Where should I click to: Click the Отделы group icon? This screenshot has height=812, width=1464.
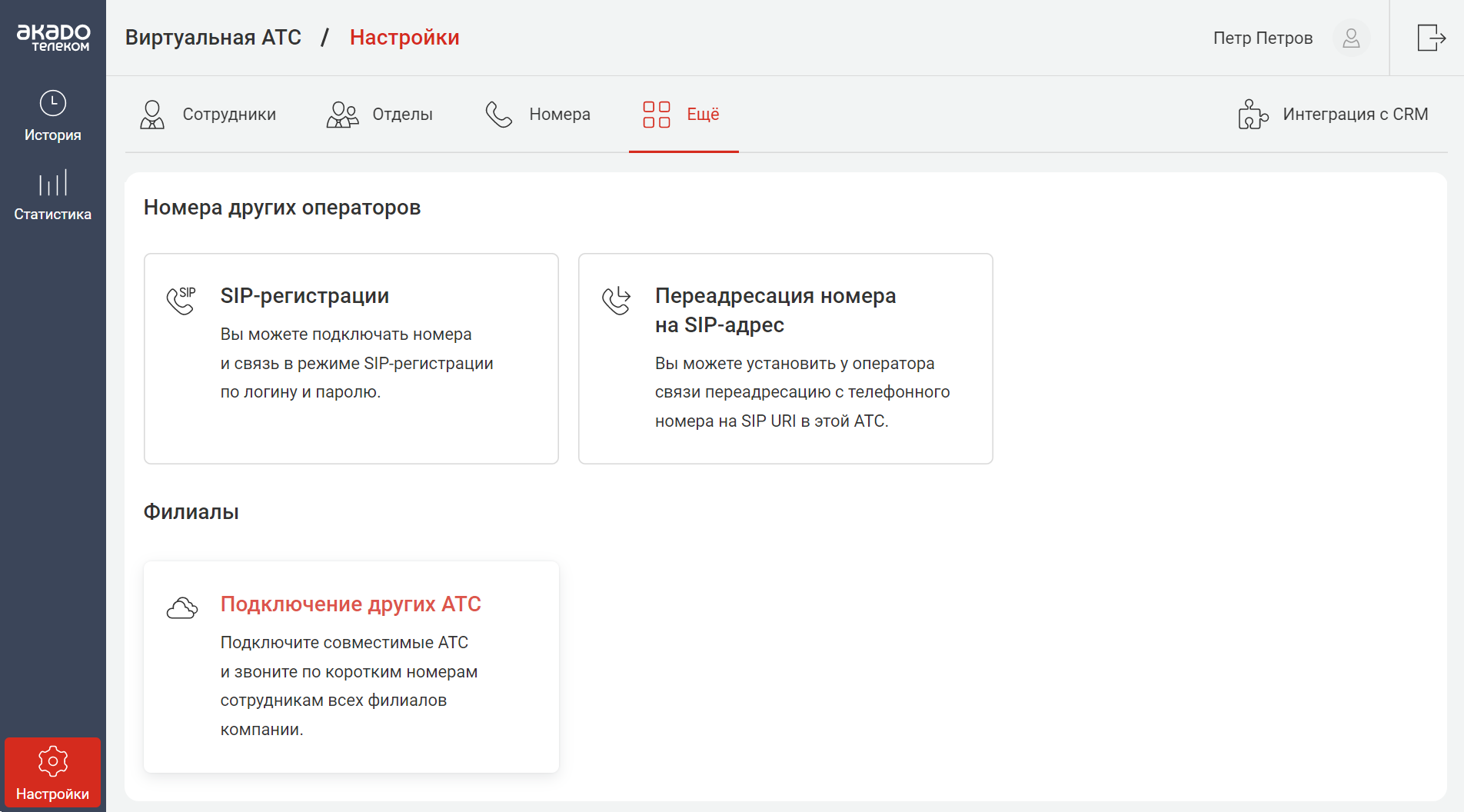(x=342, y=115)
